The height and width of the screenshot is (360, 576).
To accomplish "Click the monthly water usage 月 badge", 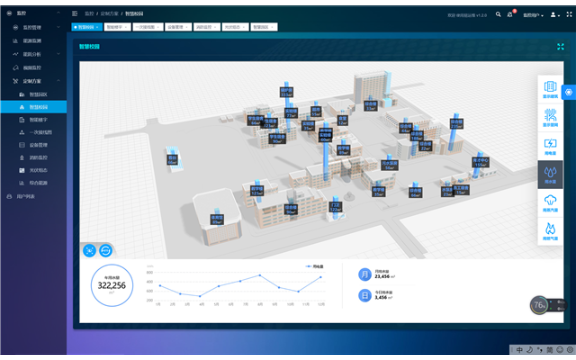I will coord(365,274).
